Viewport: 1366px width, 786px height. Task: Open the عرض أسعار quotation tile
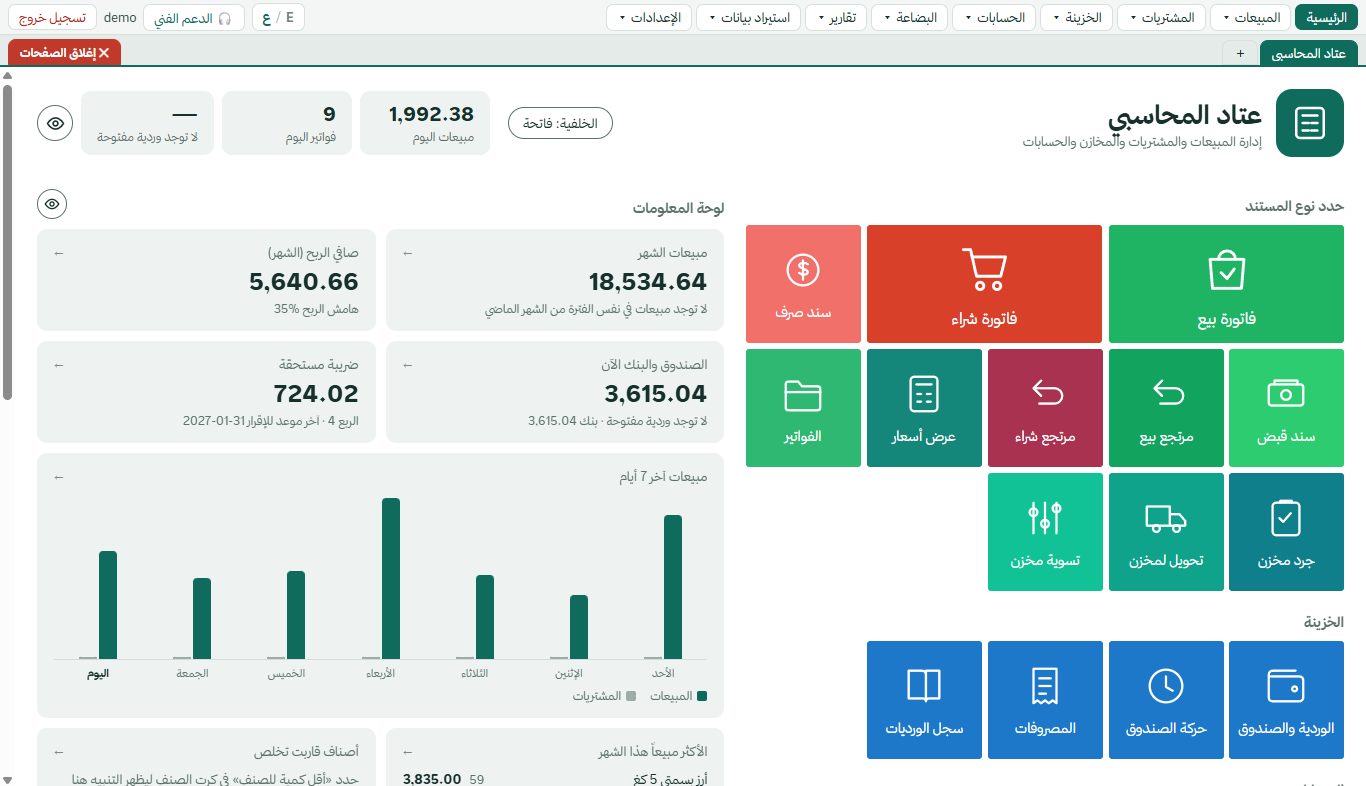924,408
